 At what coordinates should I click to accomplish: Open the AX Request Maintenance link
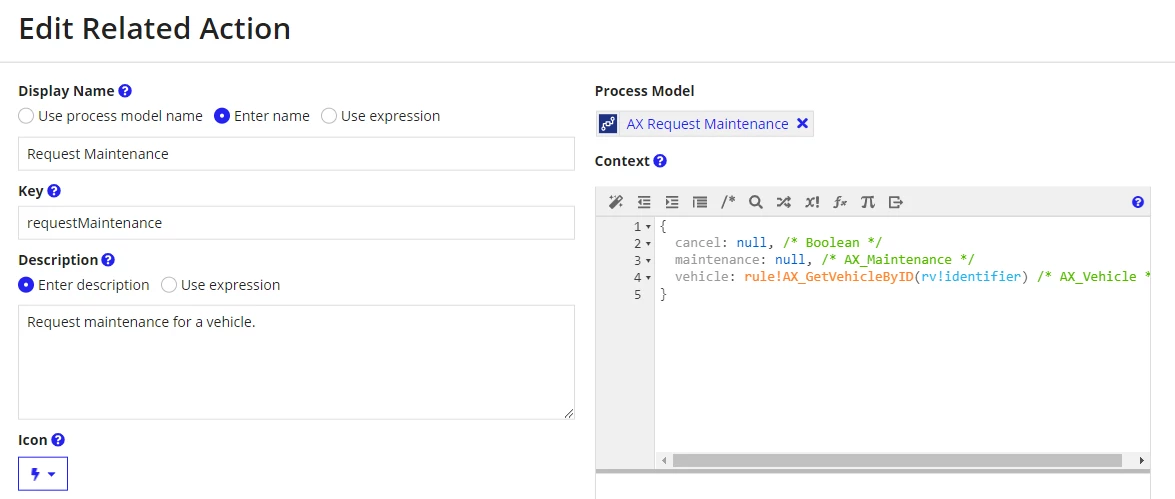pos(707,124)
